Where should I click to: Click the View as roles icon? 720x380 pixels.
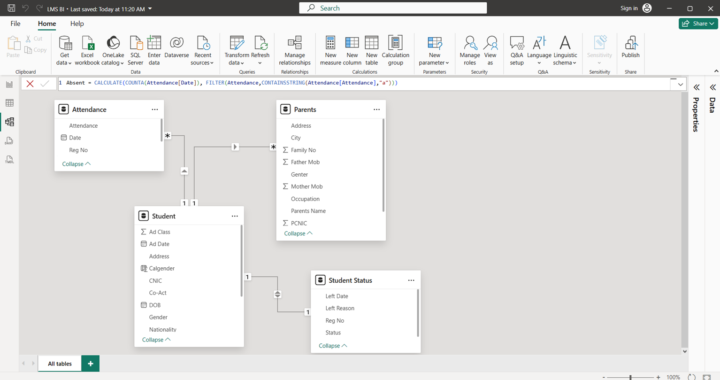490,43
